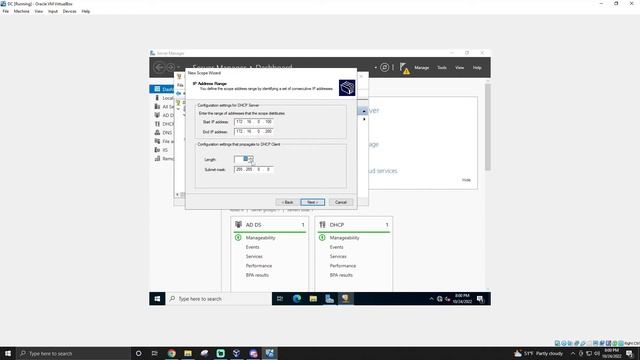Select All Servers in the sidebar
The height and width of the screenshot is (360, 640).
coord(163,107)
